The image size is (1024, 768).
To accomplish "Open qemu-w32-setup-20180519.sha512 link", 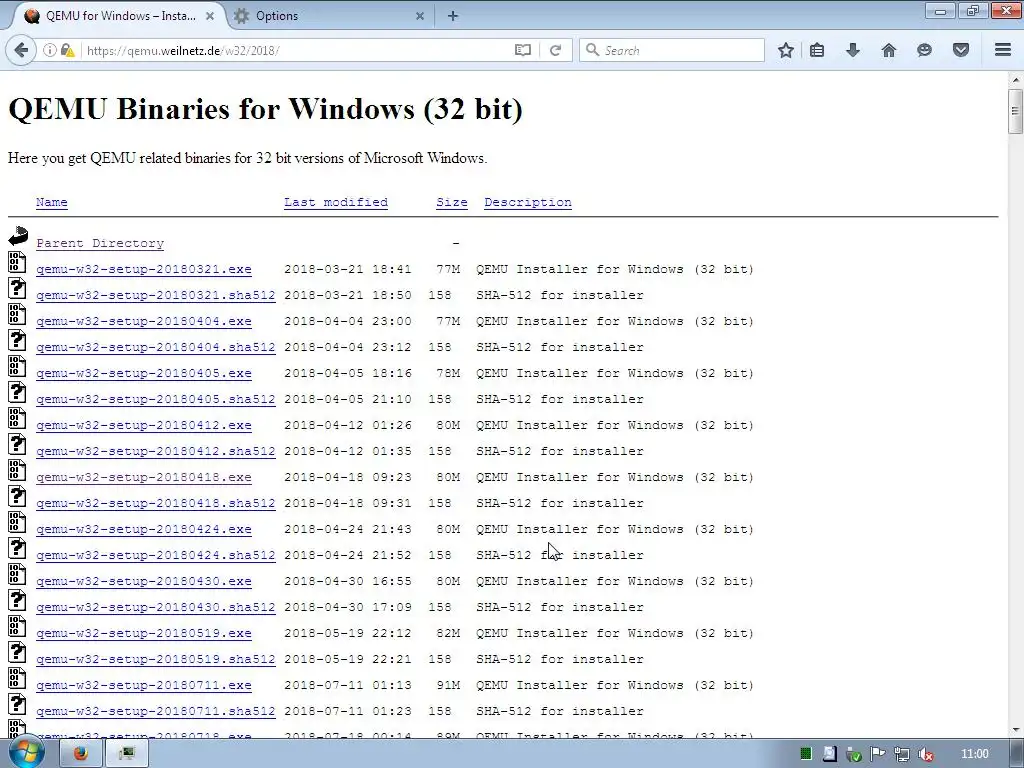I will pyautogui.click(x=155, y=660).
